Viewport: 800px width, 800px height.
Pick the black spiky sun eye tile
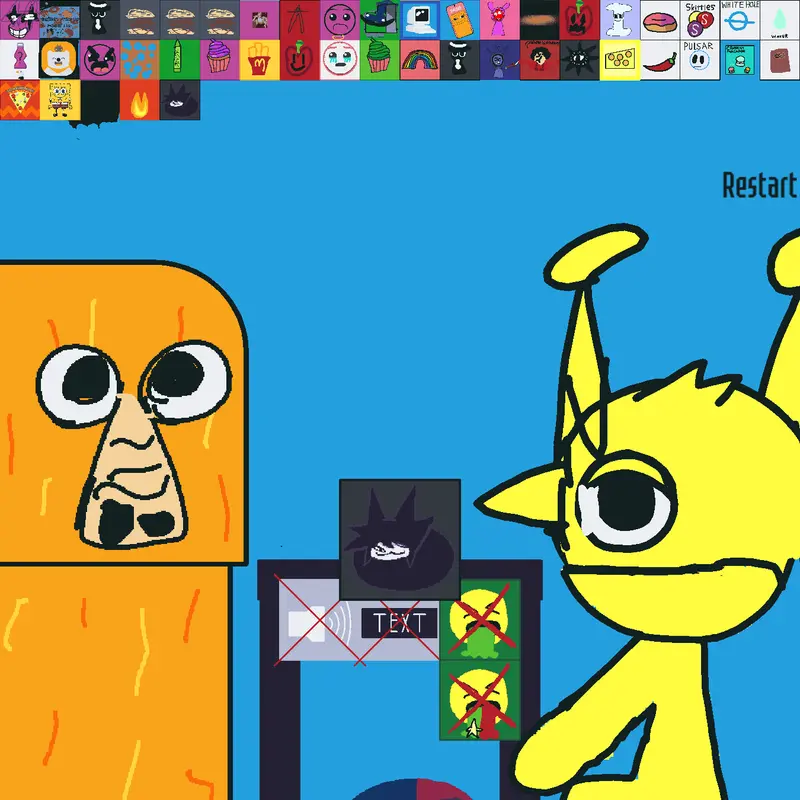click(580, 60)
